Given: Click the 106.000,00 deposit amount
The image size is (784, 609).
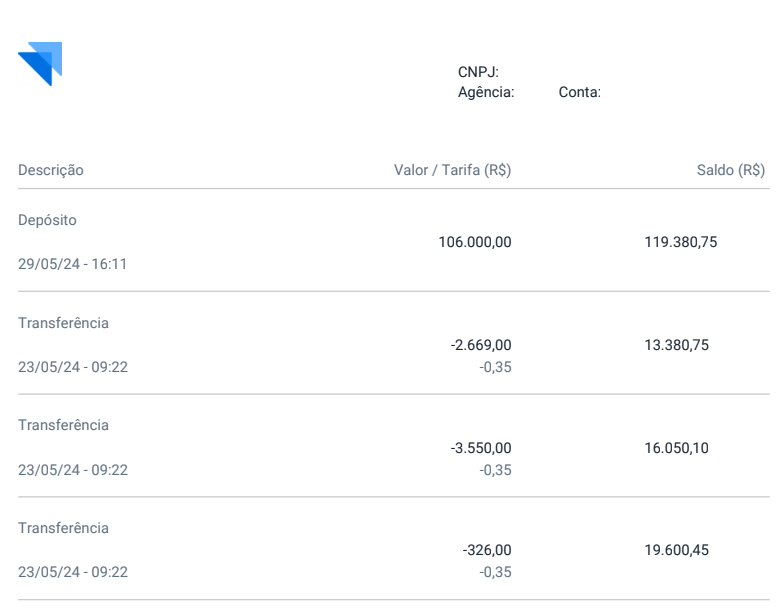Looking at the screenshot, I should pyautogui.click(x=475, y=242).
